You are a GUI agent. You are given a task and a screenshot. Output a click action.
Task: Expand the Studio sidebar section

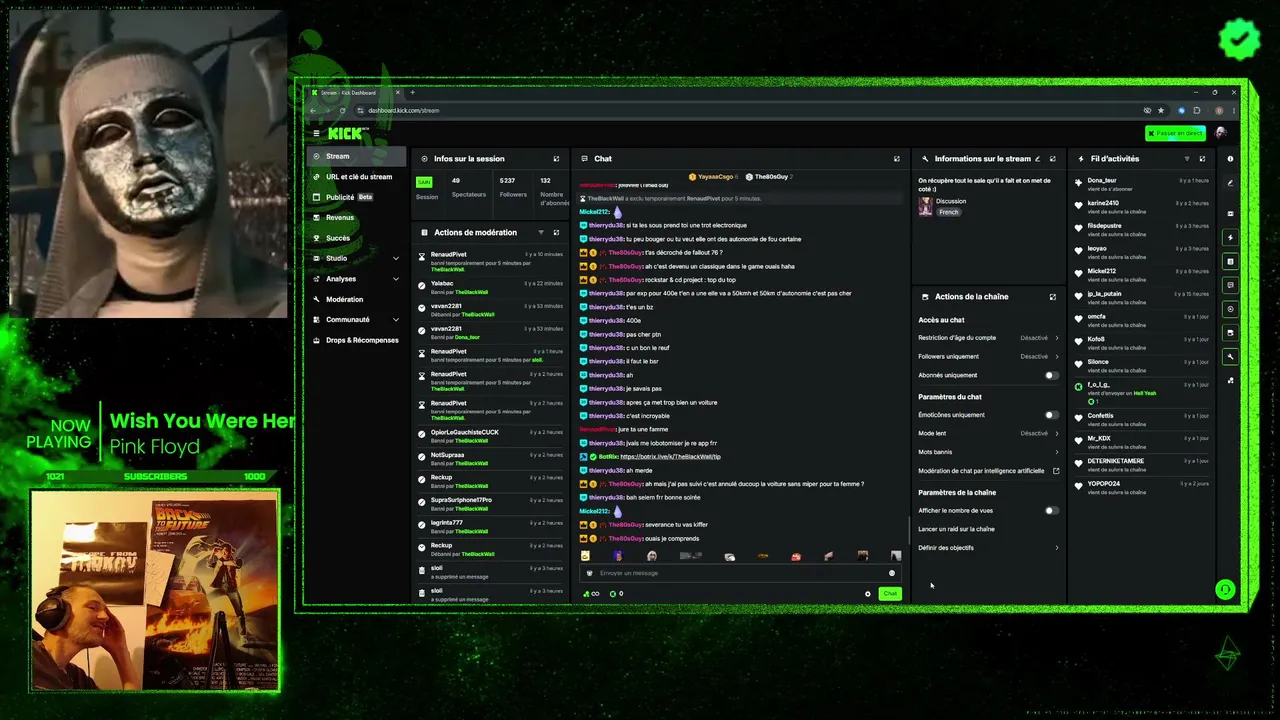[x=356, y=259]
